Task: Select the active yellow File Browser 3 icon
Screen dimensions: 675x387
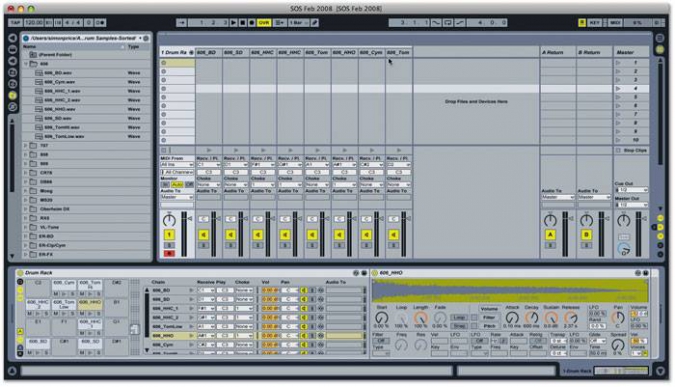Action: tap(12, 95)
